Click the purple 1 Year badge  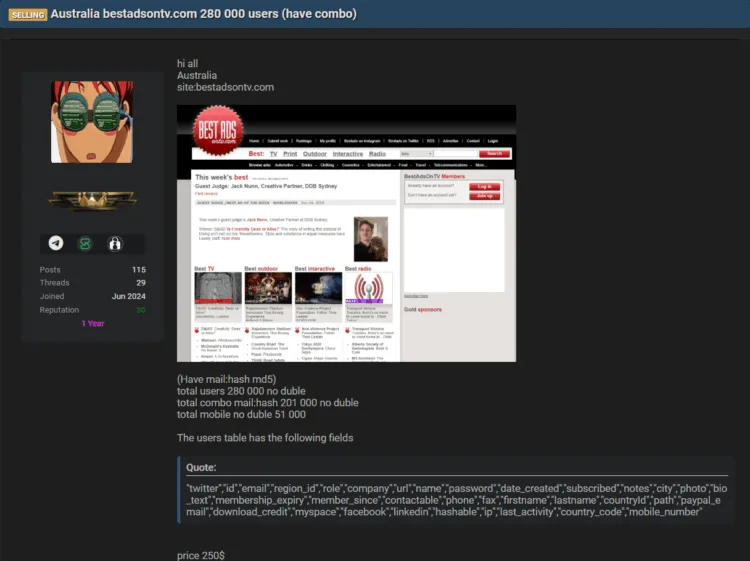click(x=93, y=323)
